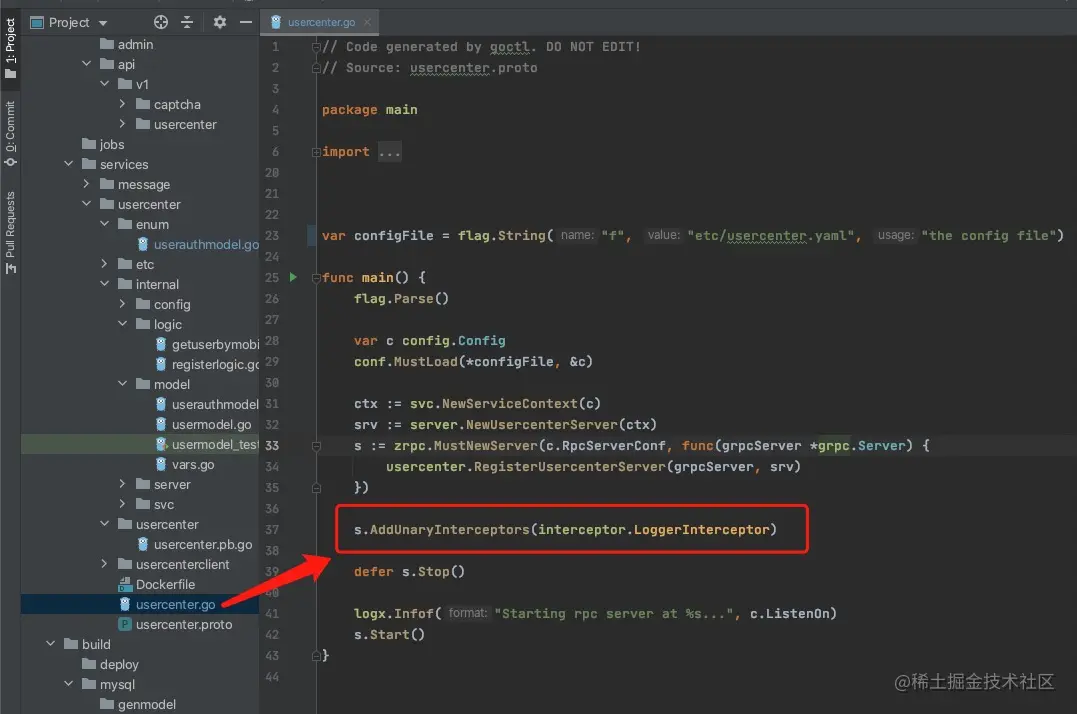This screenshot has height=714, width=1077.
Task: Open the Pull Requests tool window tab
Action: point(10,232)
